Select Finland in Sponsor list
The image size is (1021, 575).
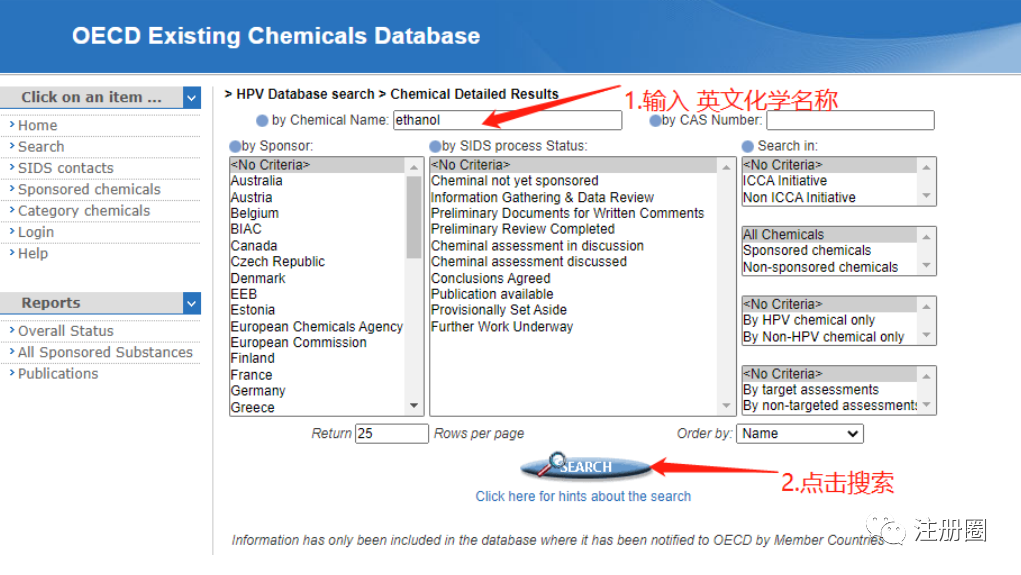tap(253, 358)
